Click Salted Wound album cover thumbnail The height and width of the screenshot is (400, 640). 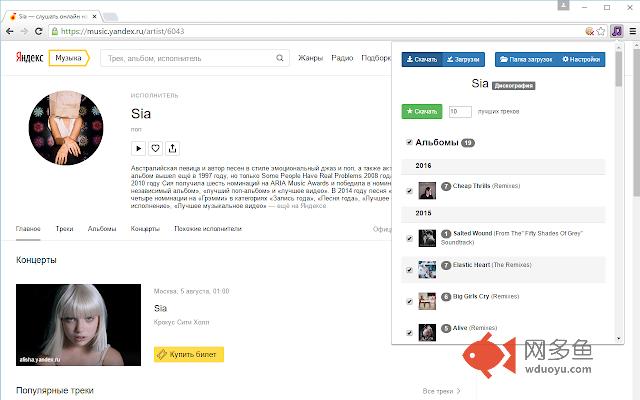(x=427, y=238)
